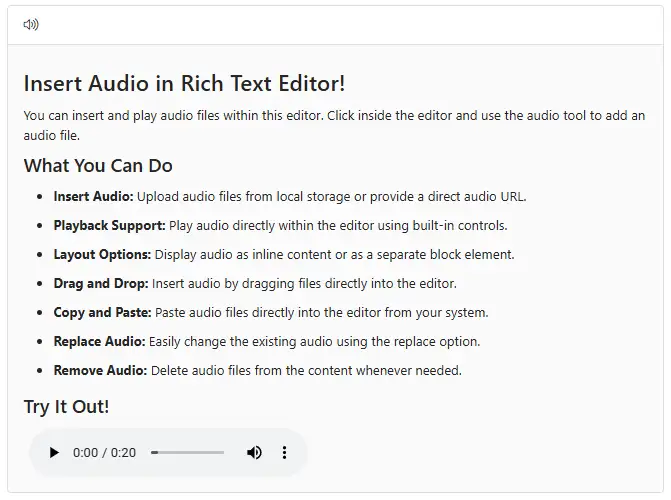The image size is (671, 500).
Task: Click the "Drag and Drop:" bullet text
Action: click(101, 283)
